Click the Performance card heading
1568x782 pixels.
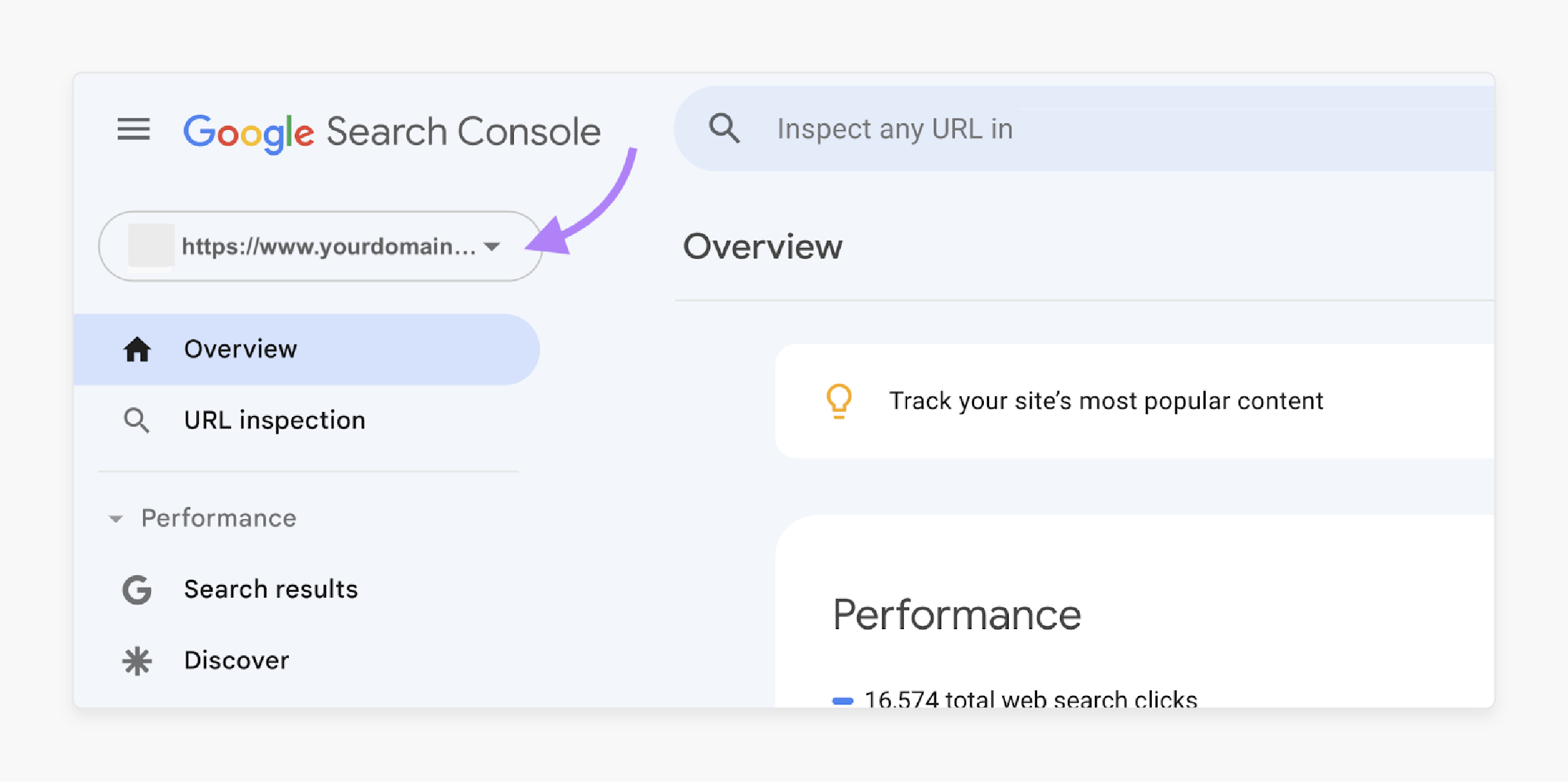pos(956,615)
